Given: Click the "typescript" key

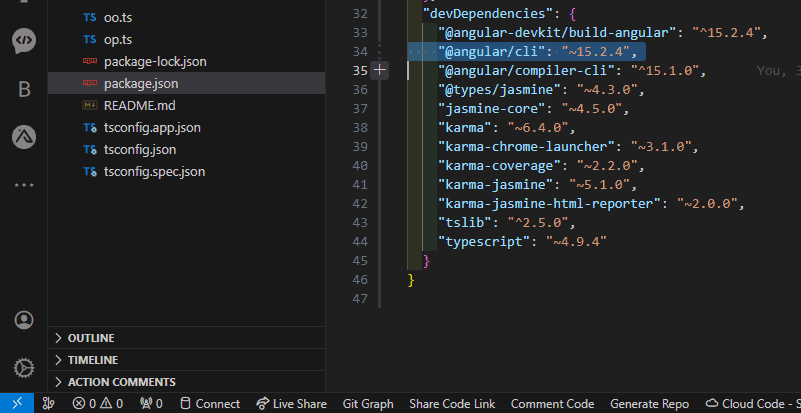Looking at the screenshot, I should pos(484,241).
